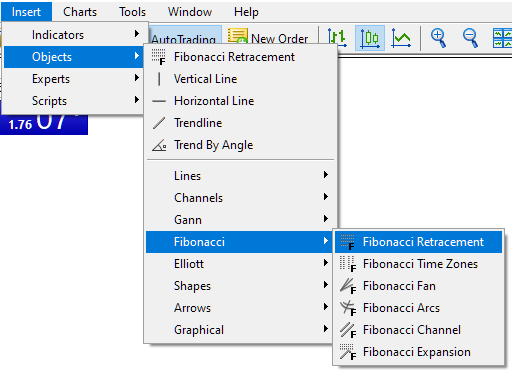Click the Fibonacci Arcs icon
This screenshot has height=372, width=512.
pyautogui.click(x=348, y=308)
